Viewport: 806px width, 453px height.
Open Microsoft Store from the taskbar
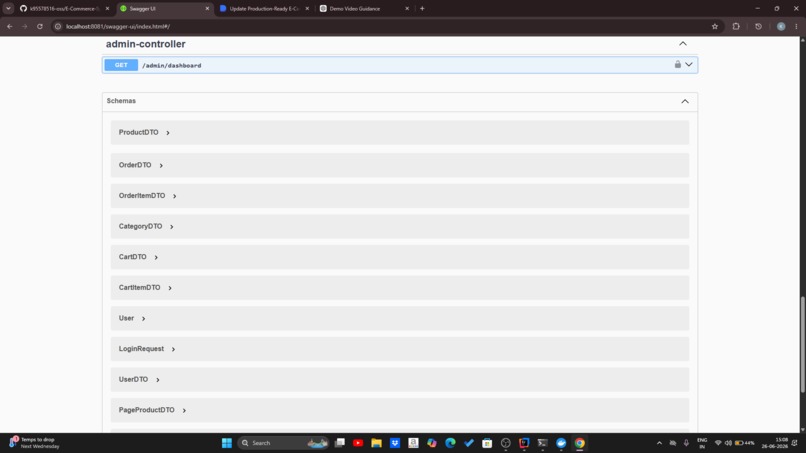pyautogui.click(x=487, y=443)
